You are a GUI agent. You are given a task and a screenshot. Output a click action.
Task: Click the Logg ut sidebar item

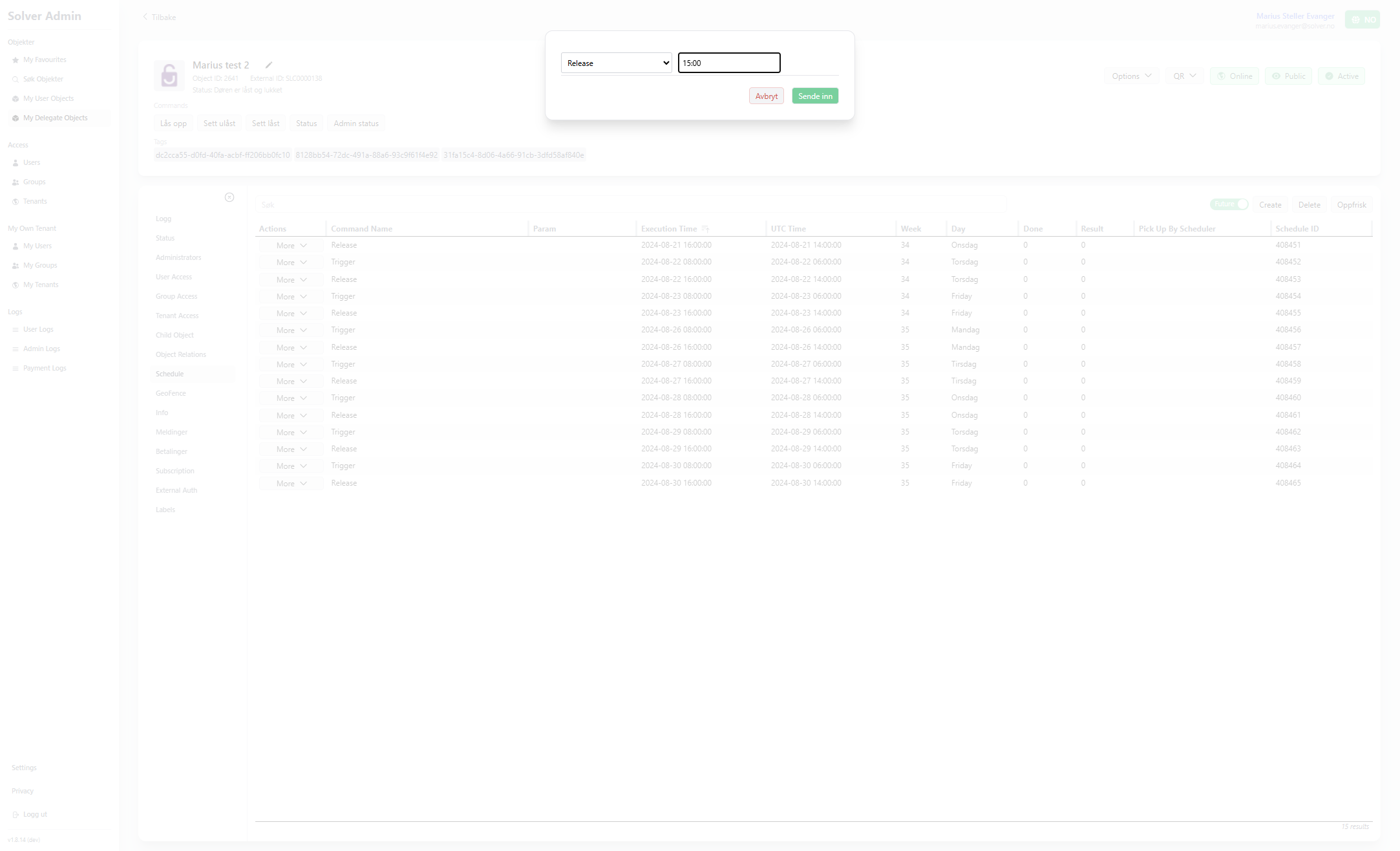tap(35, 814)
